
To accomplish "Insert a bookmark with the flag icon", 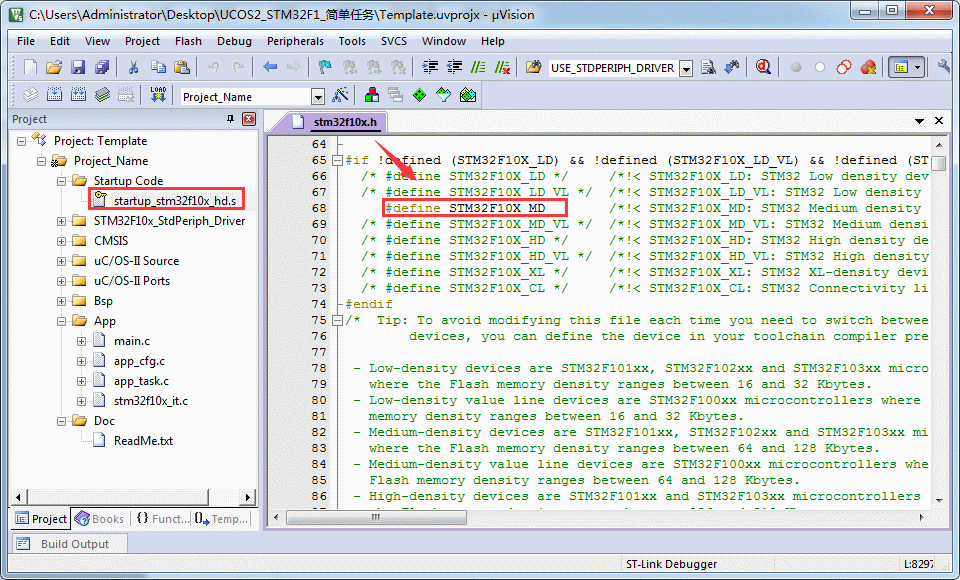I will (325, 67).
